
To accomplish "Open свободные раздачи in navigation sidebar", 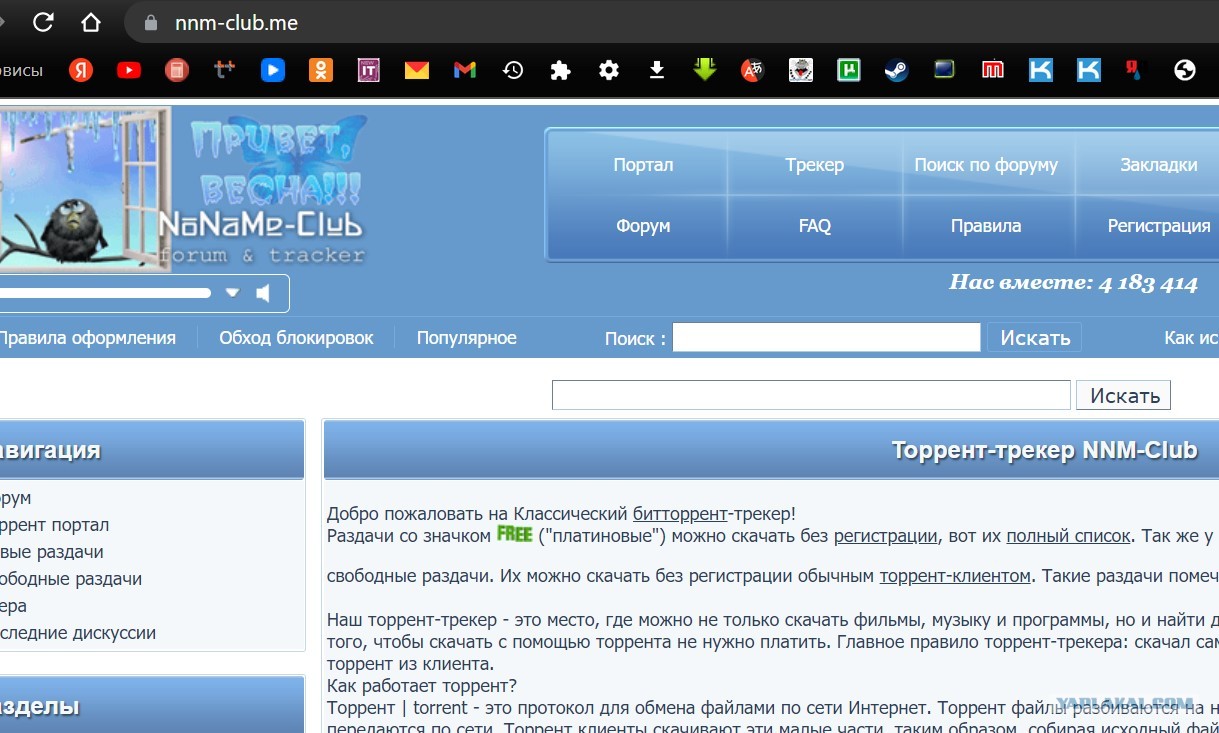I will (x=71, y=579).
